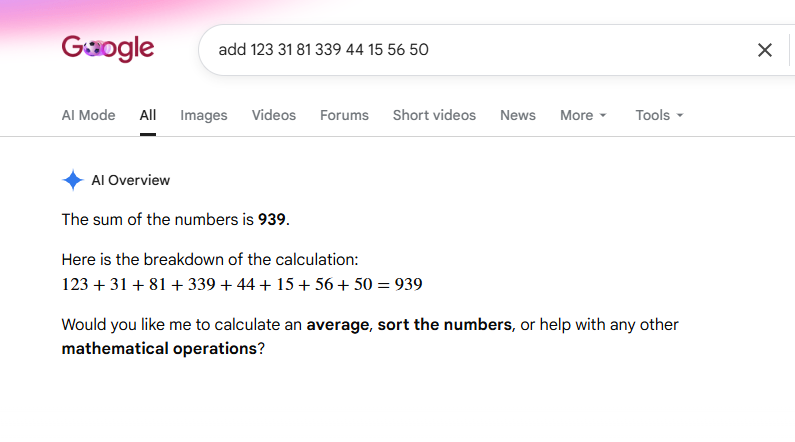Click the Google logo to go home
This screenshot has height=442, width=795.
point(107,49)
